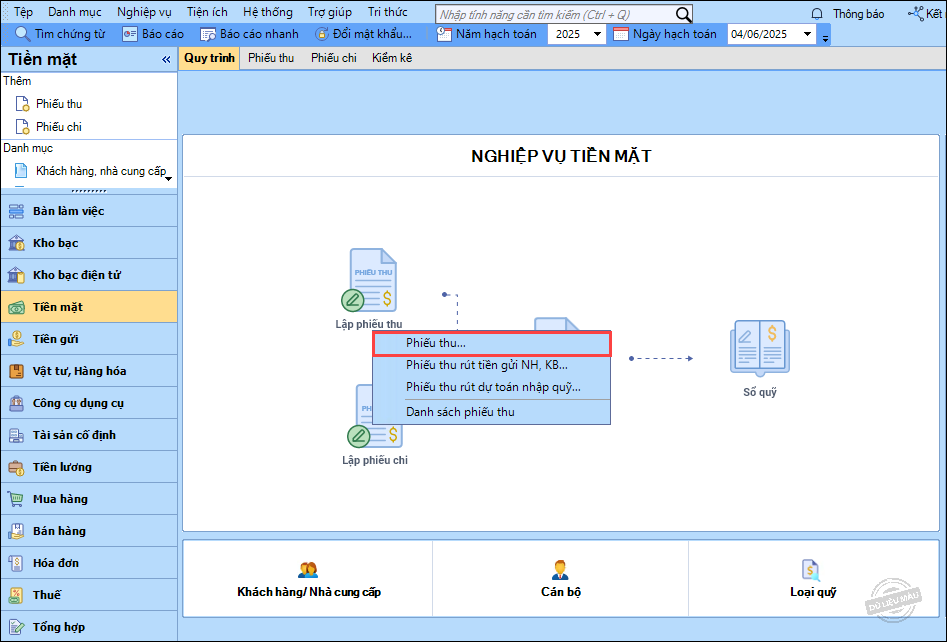
Task: Open Đổi mật khẩu change password
Action: click(364, 34)
